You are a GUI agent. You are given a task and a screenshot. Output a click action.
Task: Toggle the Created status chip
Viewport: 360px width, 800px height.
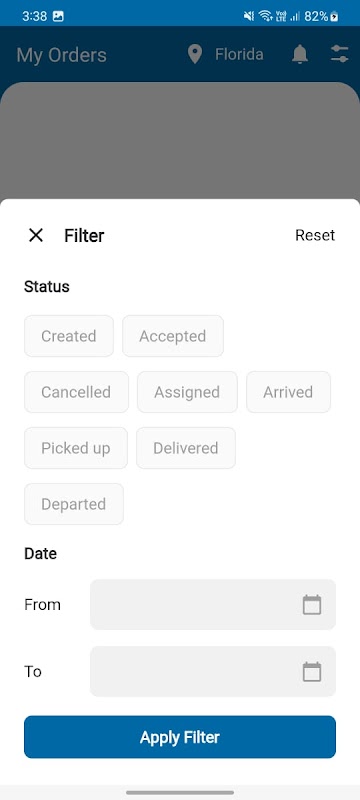[x=69, y=336]
